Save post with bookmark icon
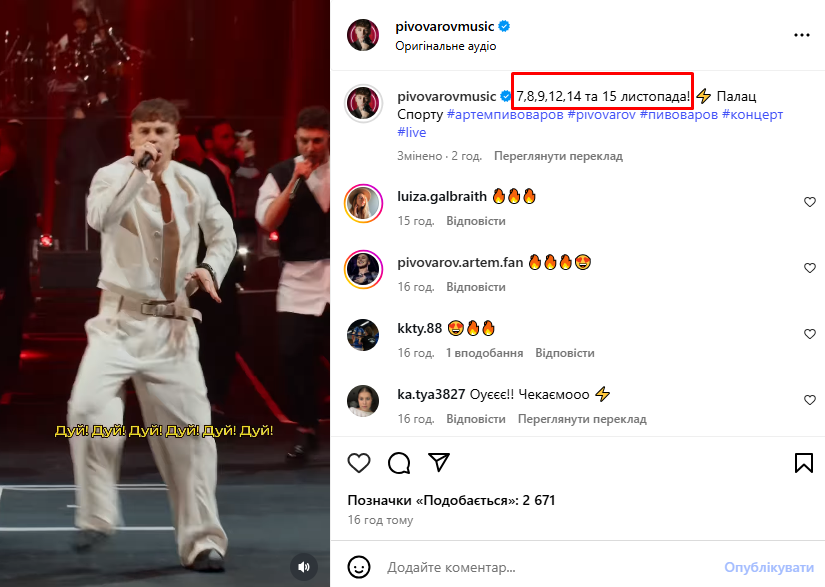Image resolution: width=825 pixels, height=587 pixels. [804, 463]
